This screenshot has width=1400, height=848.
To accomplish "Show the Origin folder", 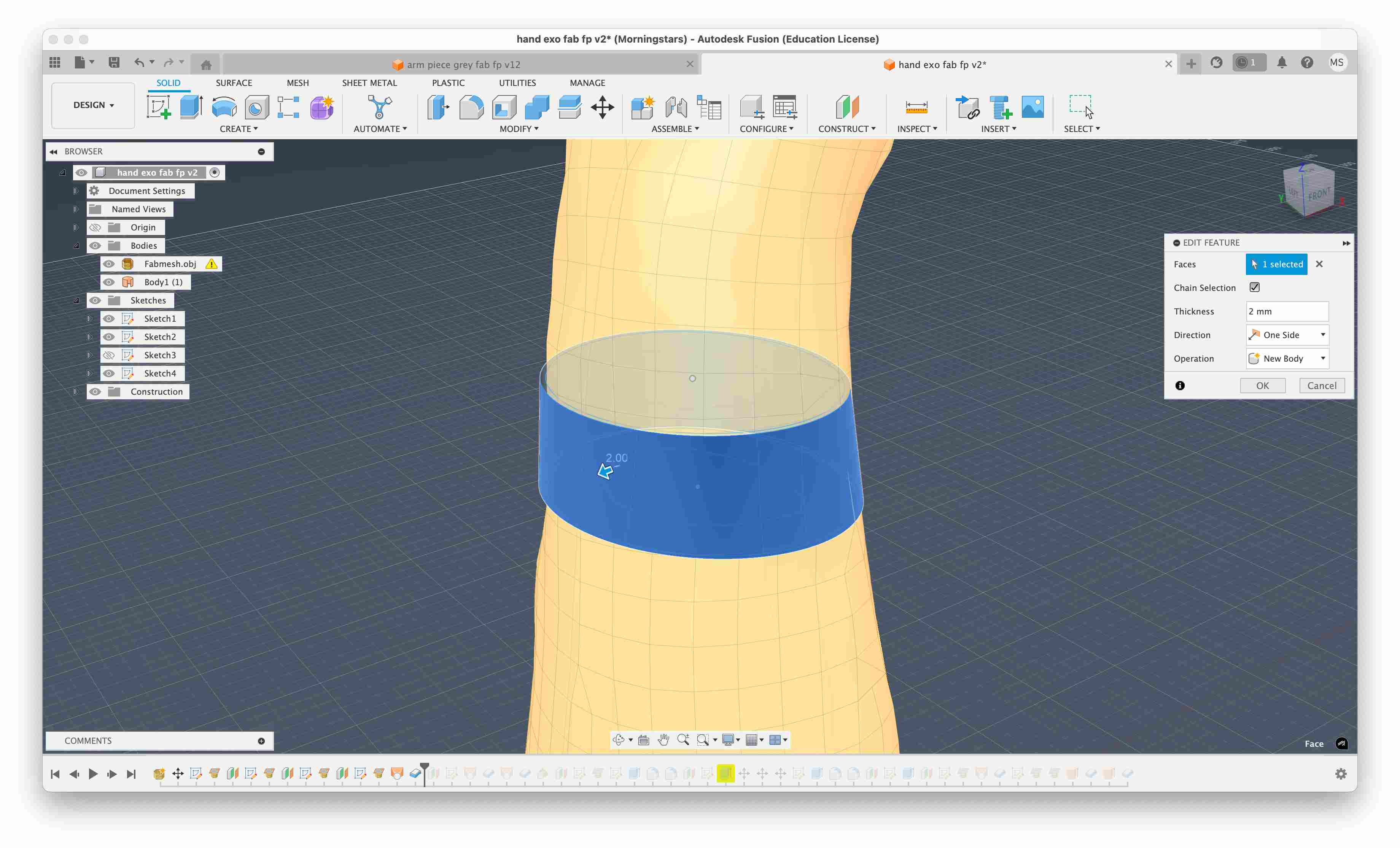I will click(x=95, y=228).
